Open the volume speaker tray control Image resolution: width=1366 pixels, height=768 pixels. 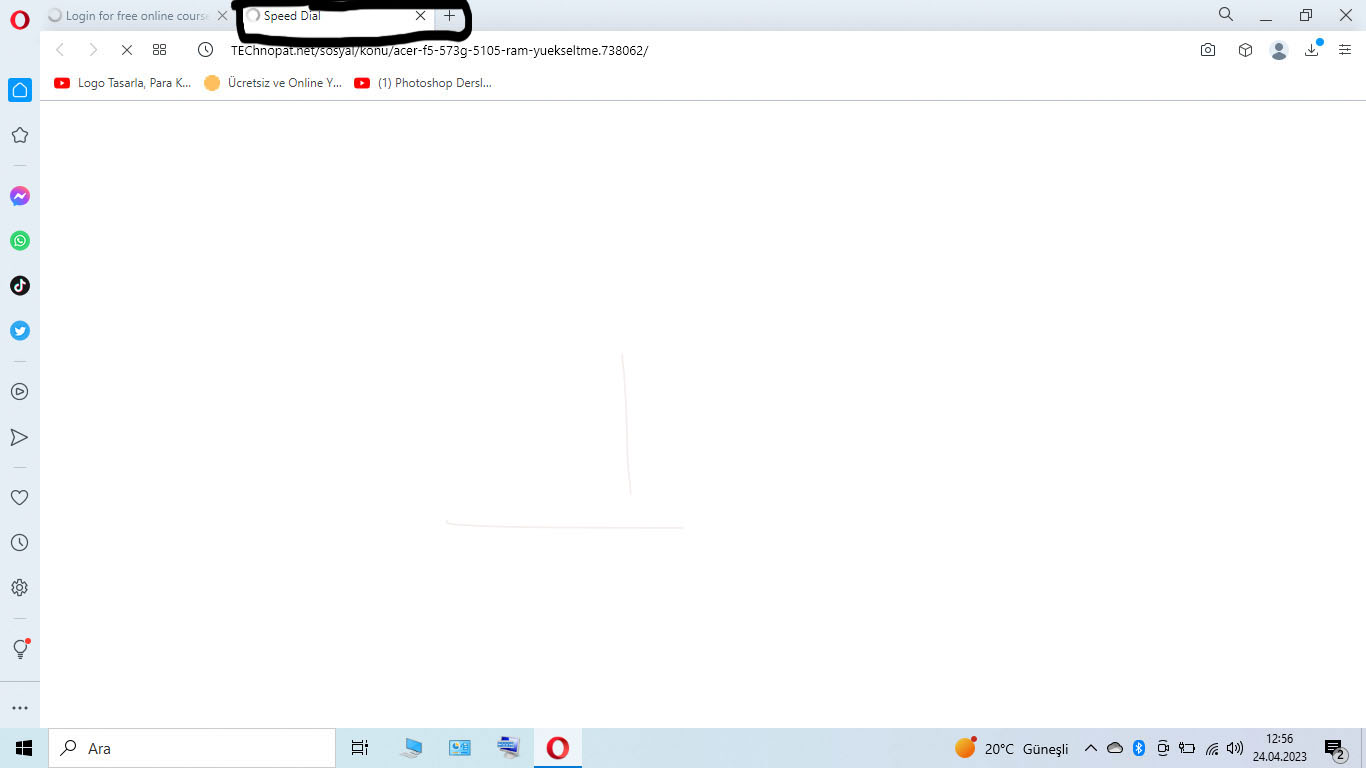click(1235, 748)
